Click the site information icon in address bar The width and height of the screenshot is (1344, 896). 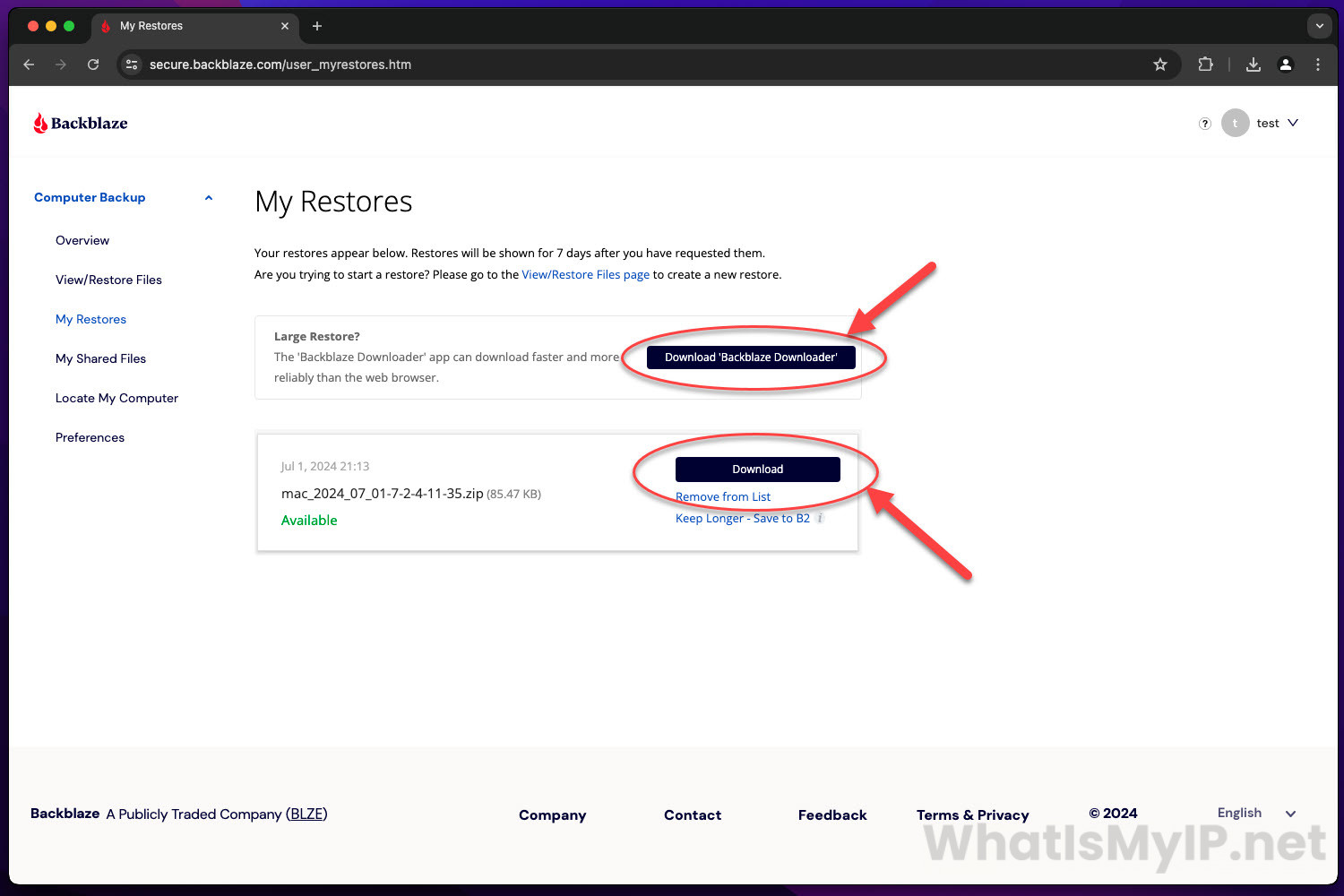point(132,65)
